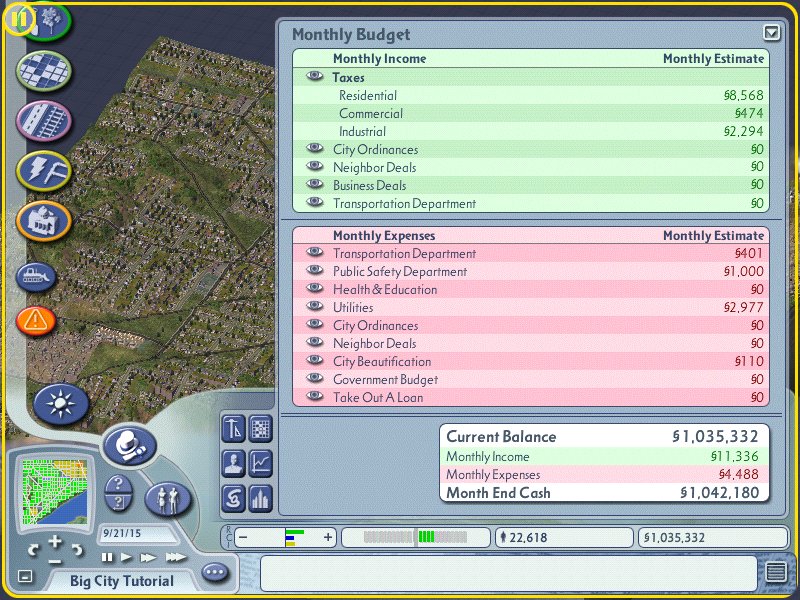This screenshot has height=600, width=800.
Task: Set game speed to fastest
Action: [176, 557]
